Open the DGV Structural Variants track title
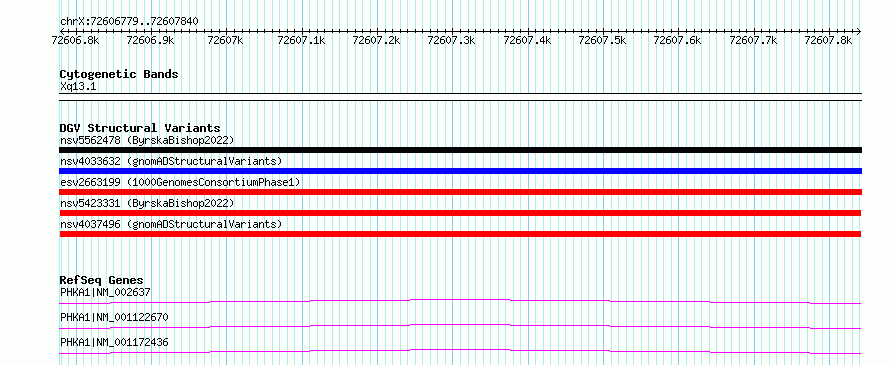Viewport: 890px width, 365px height. 140,128
